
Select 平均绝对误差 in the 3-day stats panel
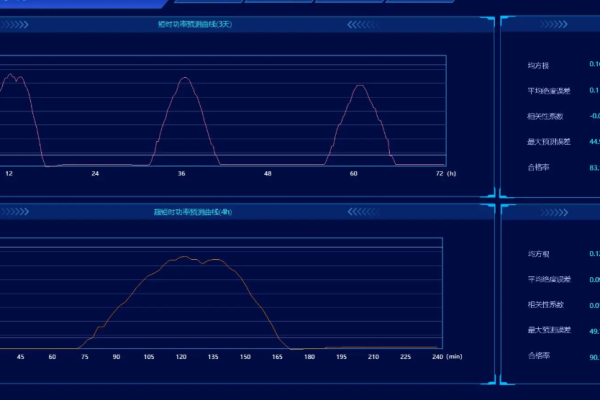point(549,91)
